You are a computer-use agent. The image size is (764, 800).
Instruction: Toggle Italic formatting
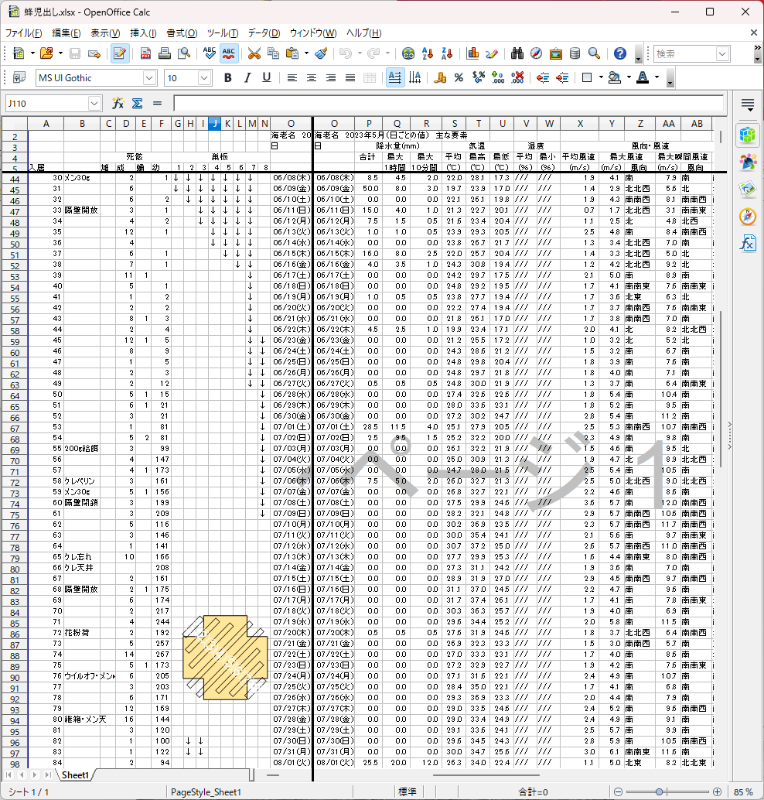pos(248,77)
